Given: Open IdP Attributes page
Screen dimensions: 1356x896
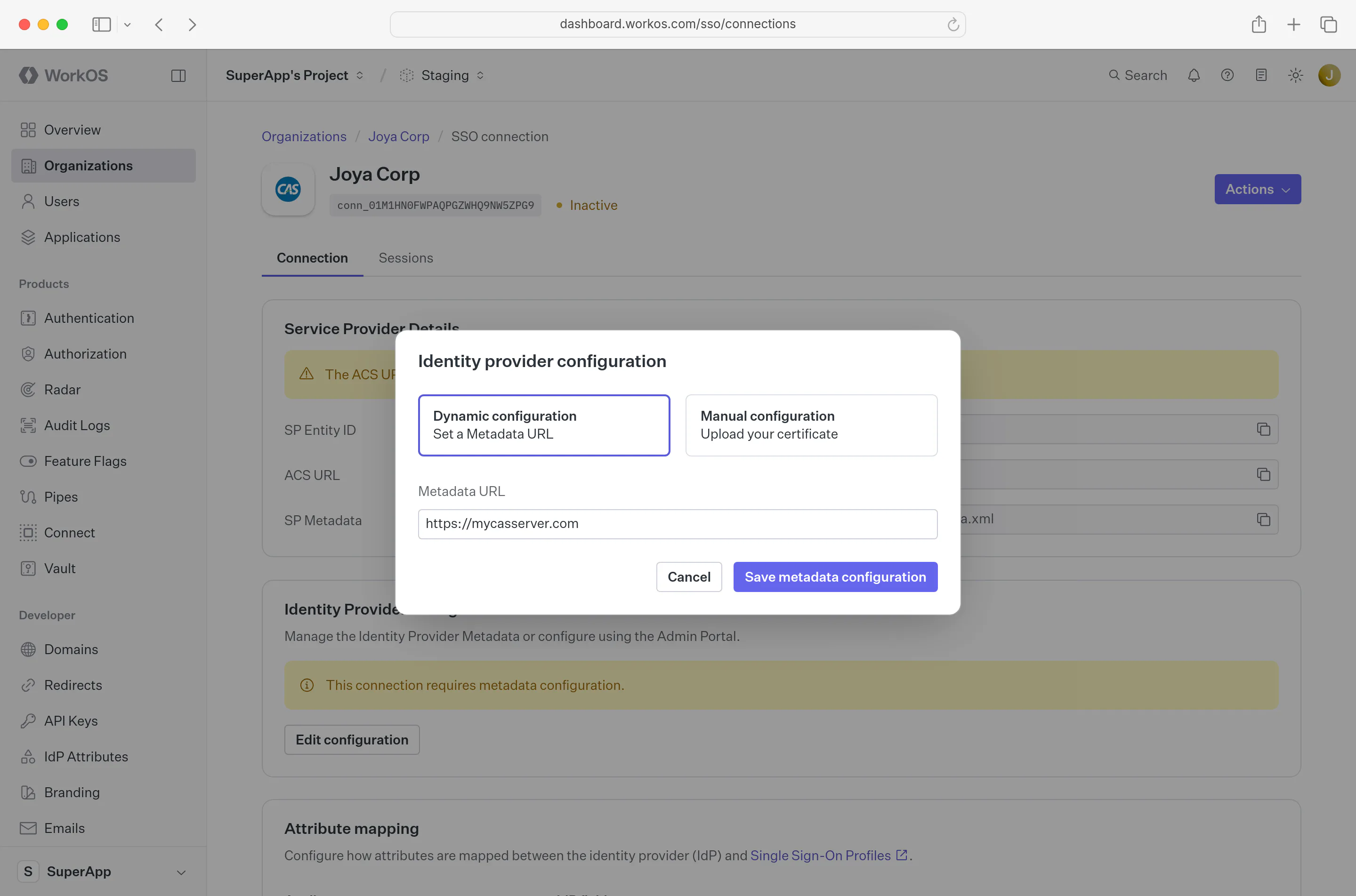Looking at the screenshot, I should (x=104, y=757).
